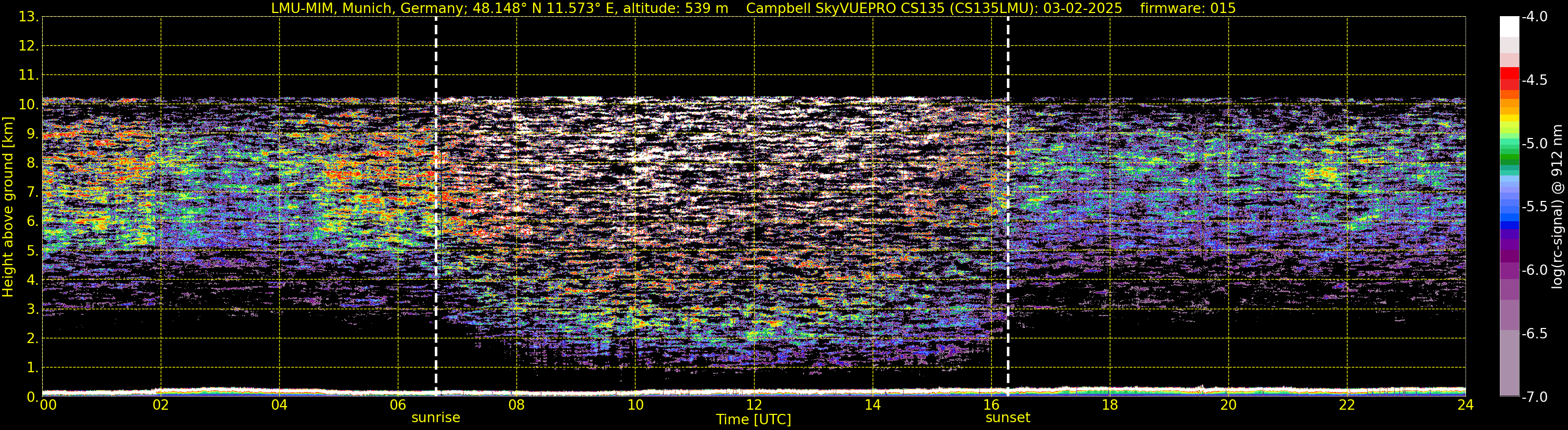Click height-axis tick label '10.'
1568x430 pixels.
[x=29, y=104]
